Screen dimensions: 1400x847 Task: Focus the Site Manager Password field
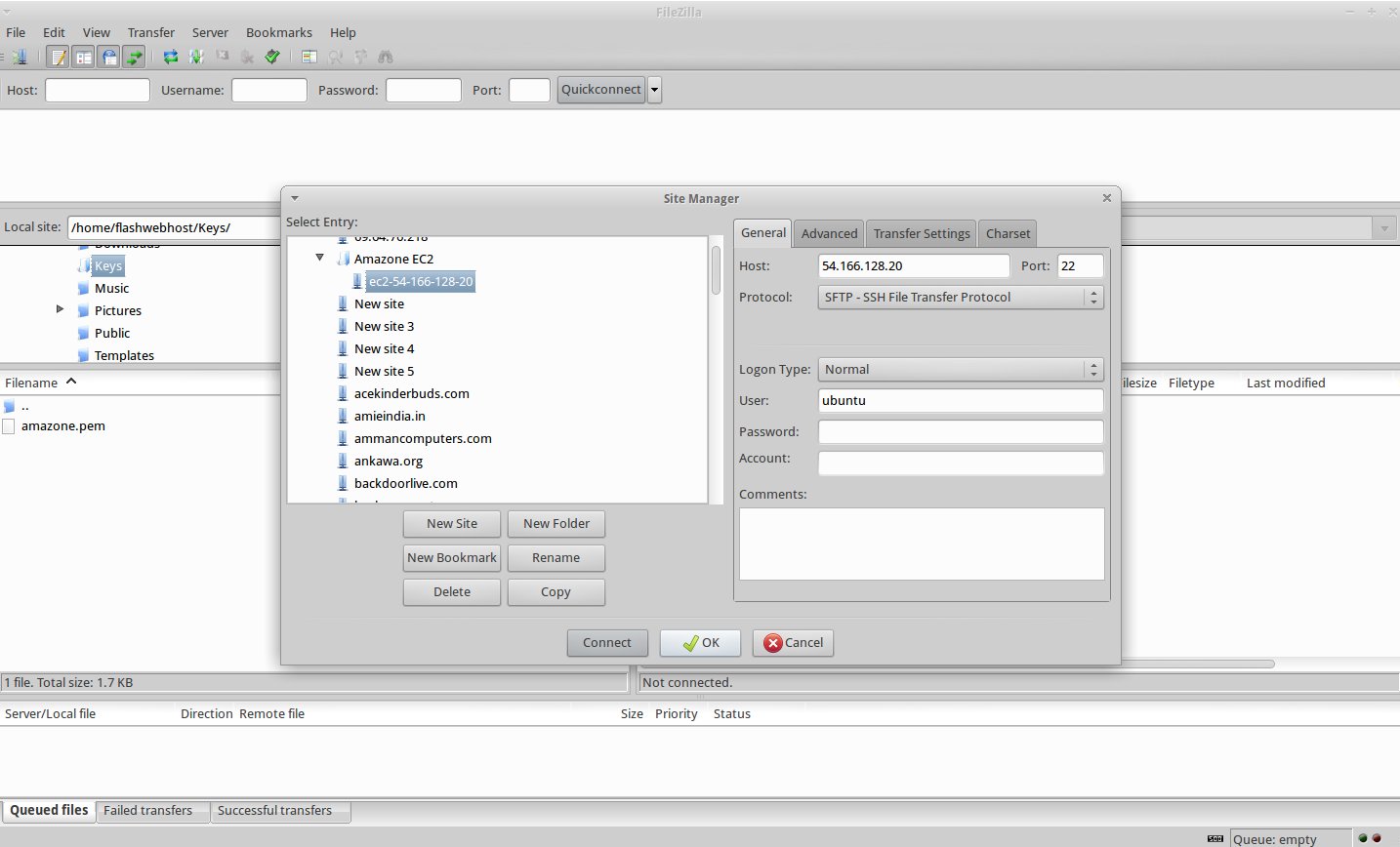pyautogui.click(x=961, y=431)
